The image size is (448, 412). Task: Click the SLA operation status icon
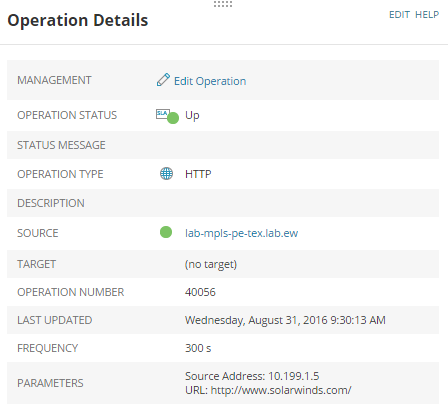point(163,114)
